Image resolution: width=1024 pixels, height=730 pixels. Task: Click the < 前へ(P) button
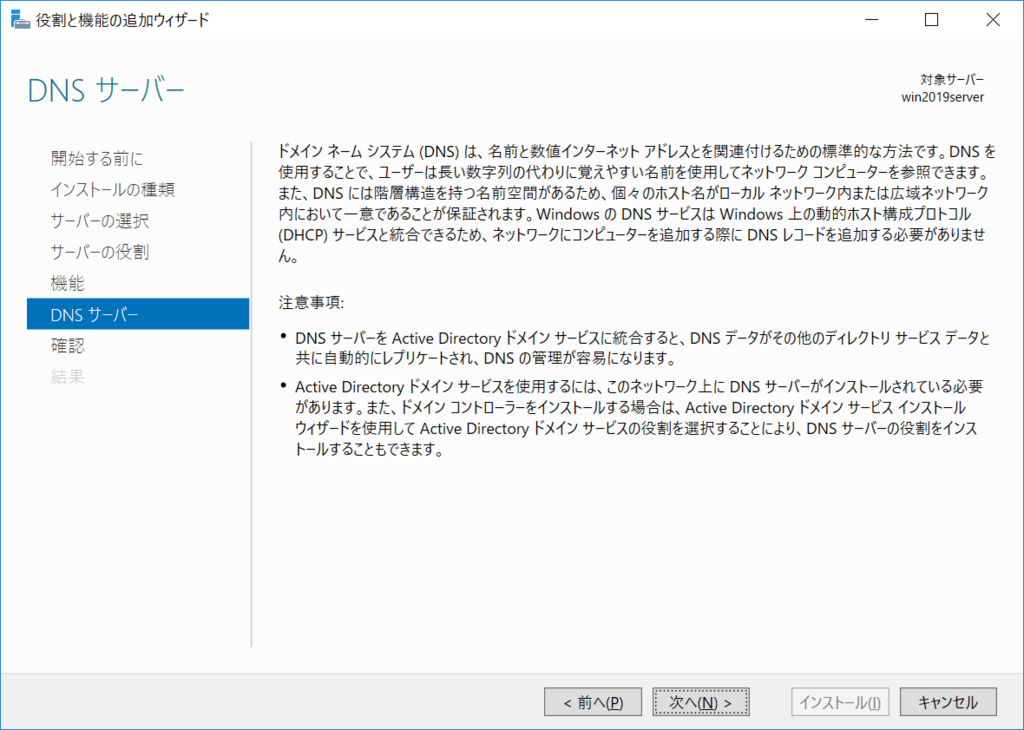pos(593,702)
